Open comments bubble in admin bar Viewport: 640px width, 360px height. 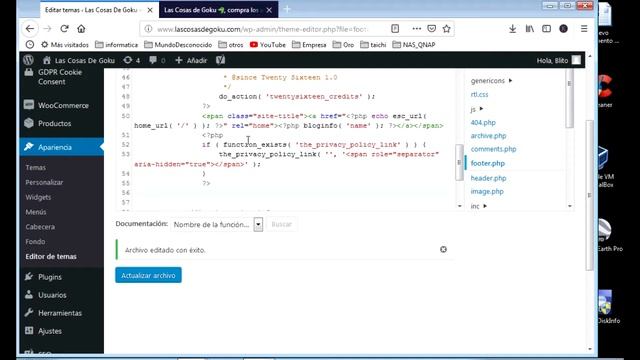click(x=157, y=60)
